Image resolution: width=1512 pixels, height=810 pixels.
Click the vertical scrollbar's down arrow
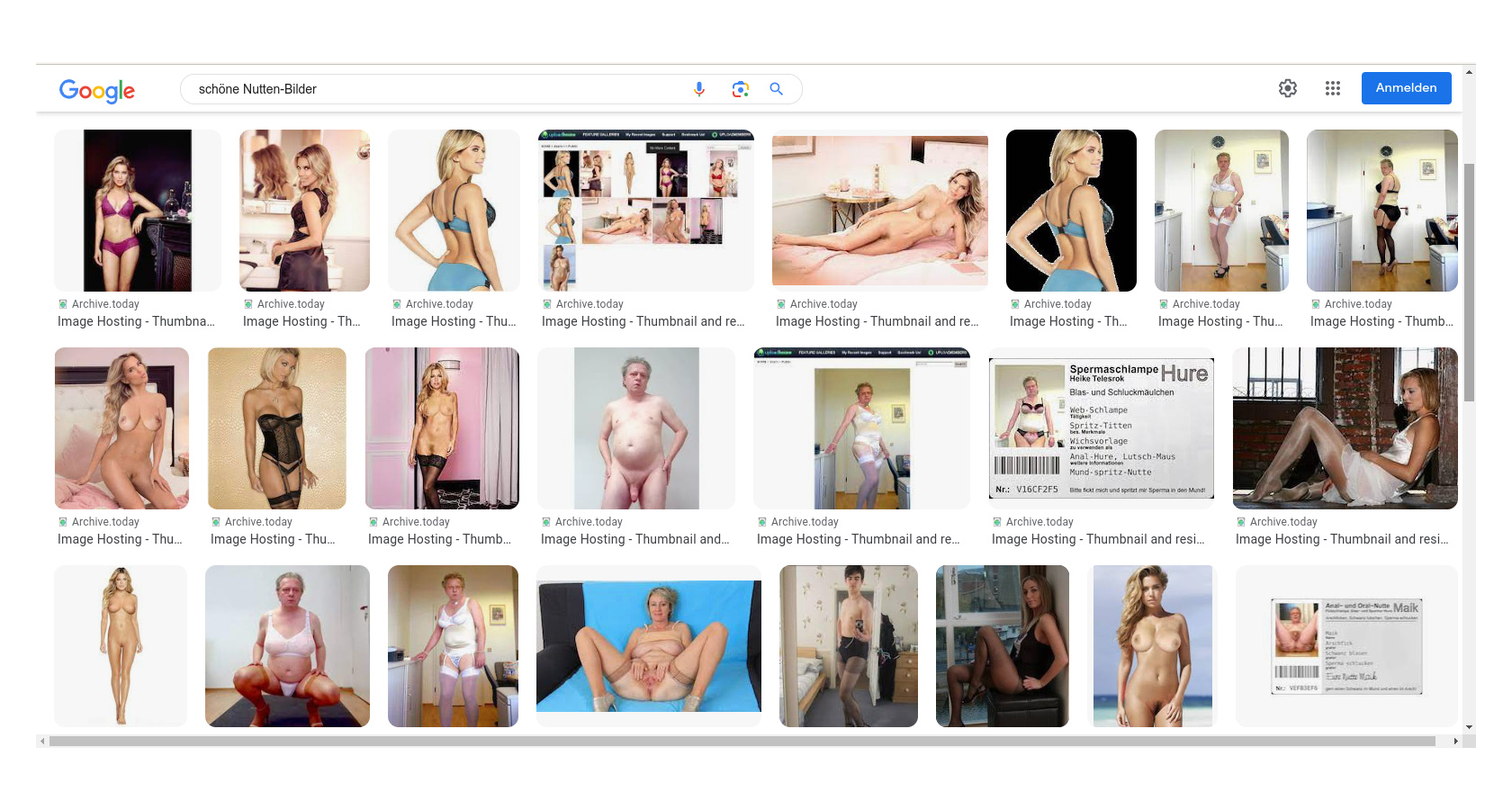tap(1469, 727)
